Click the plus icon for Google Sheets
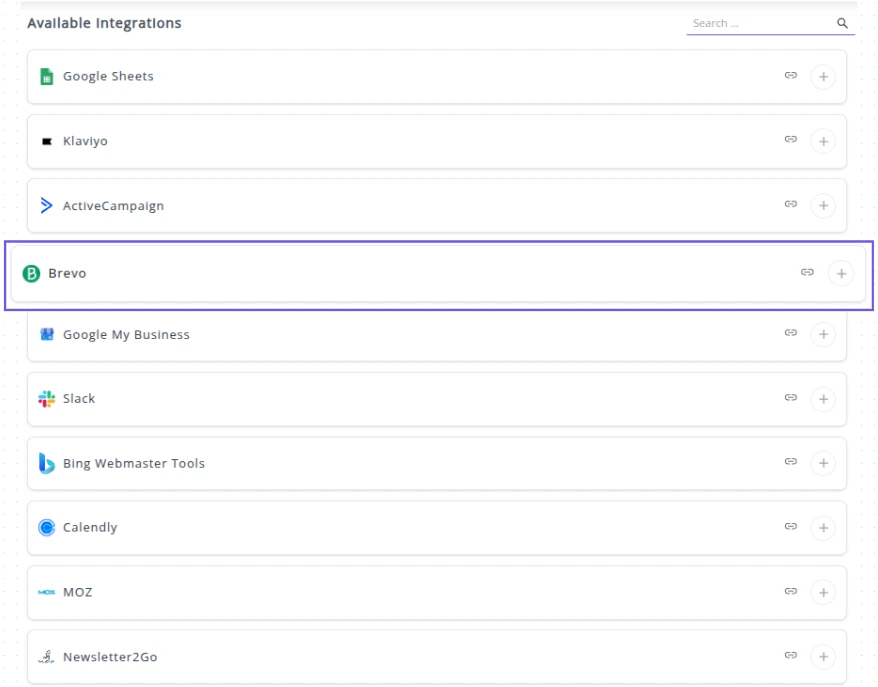Screen dimensions: 878x687 pos(822,77)
